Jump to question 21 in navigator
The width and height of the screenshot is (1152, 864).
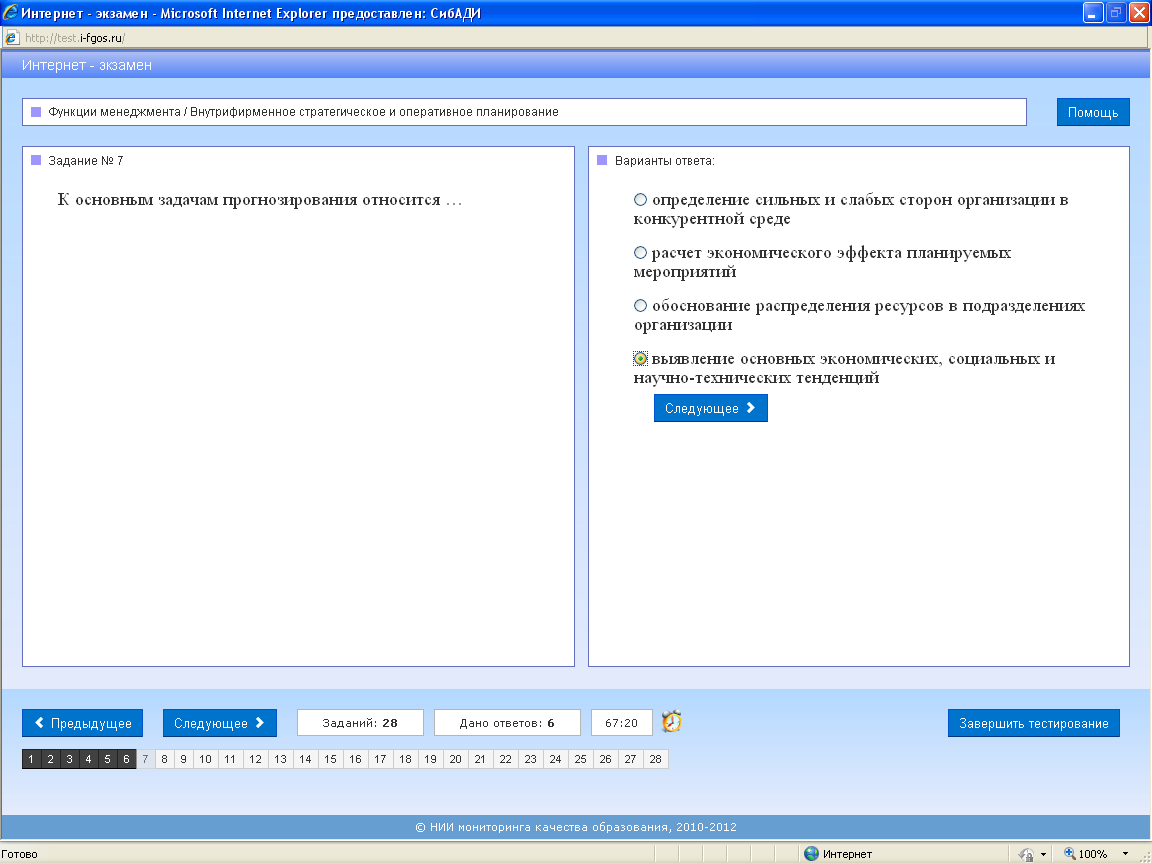click(480, 759)
